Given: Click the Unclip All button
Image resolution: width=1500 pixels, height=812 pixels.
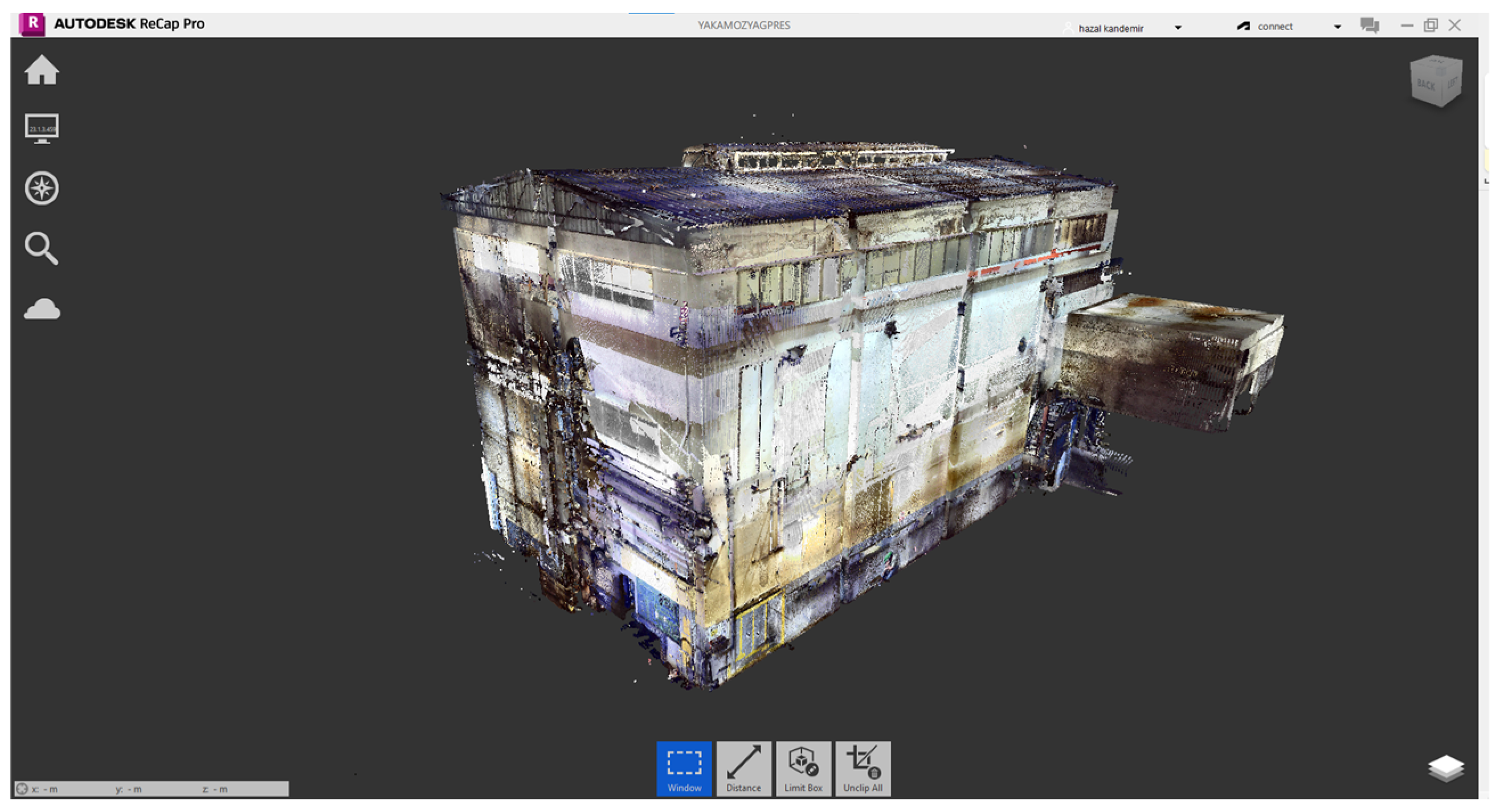Looking at the screenshot, I should point(863,768).
